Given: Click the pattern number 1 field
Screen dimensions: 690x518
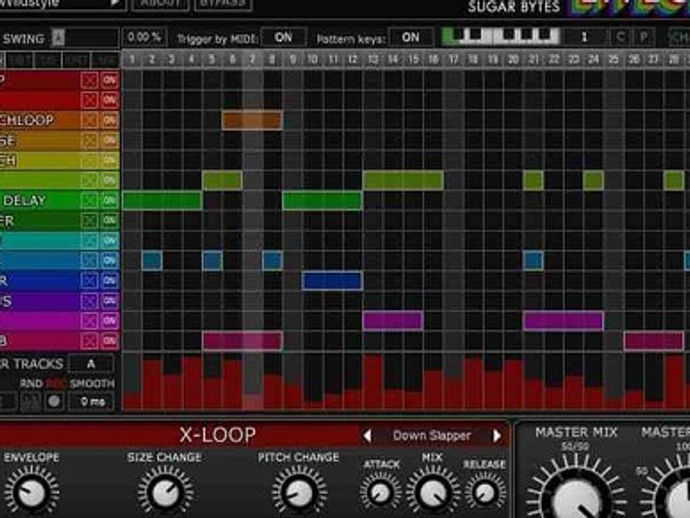Looking at the screenshot, I should pos(584,37).
